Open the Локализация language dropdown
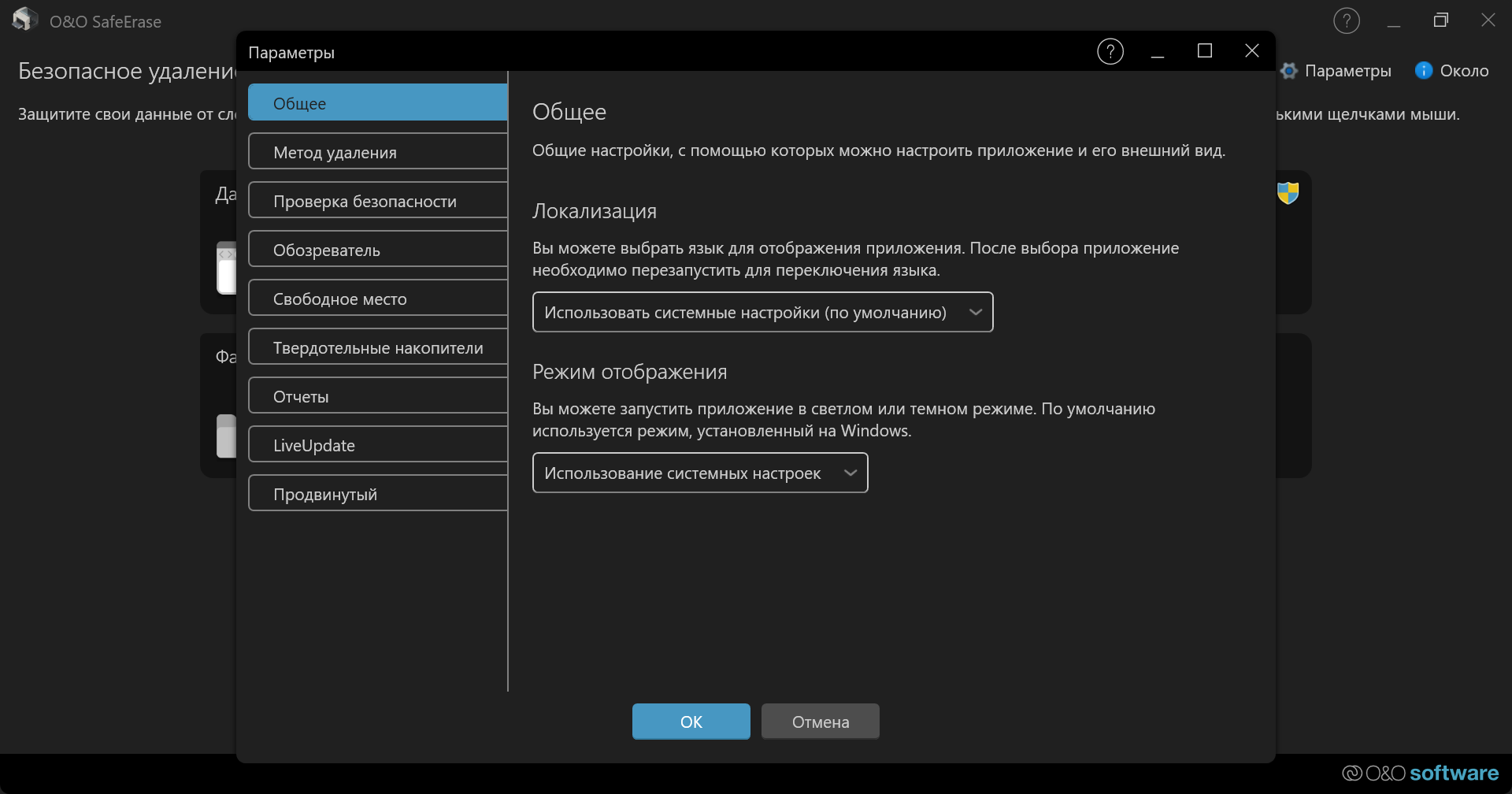This screenshot has width=1512, height=794. pos(762,313)
